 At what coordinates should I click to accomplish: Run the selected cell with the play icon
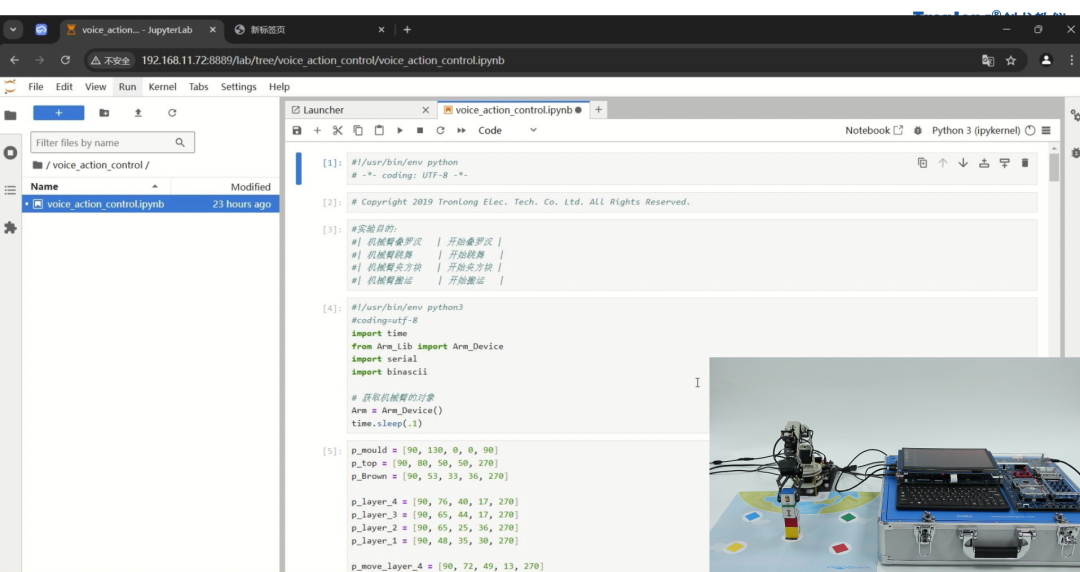click(x=400, y=131)
